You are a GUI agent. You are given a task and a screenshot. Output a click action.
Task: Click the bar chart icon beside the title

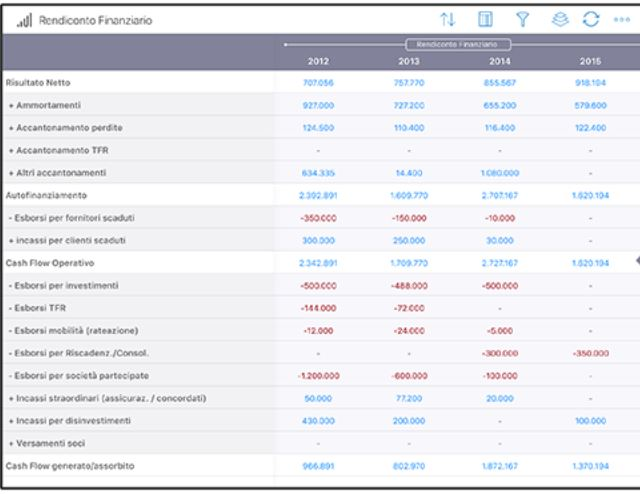click(x=20, y=20)
